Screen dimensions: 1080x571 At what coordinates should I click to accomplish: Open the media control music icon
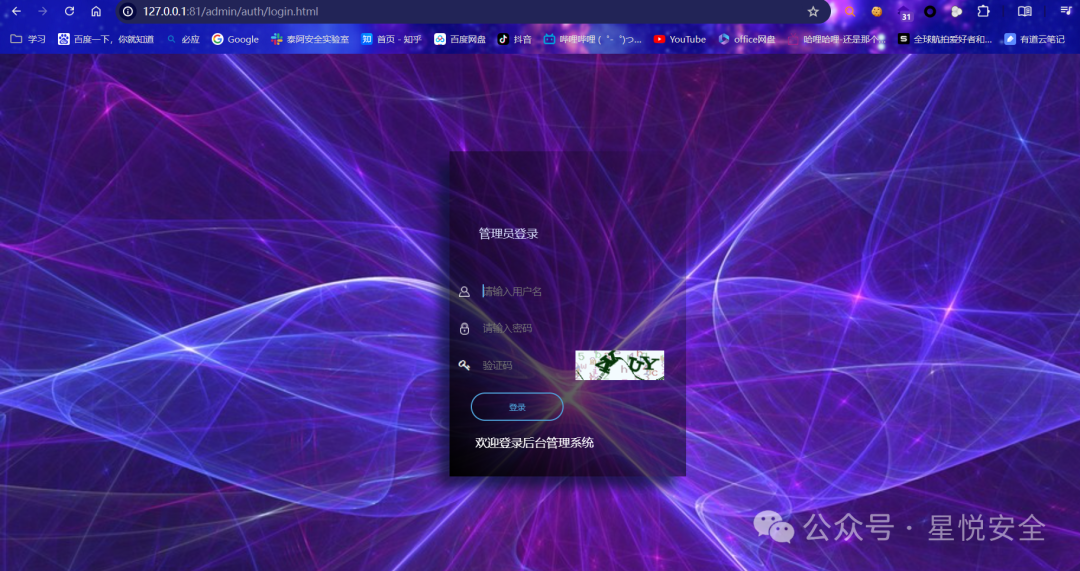pyautogui.click(x=1066, y=11)
